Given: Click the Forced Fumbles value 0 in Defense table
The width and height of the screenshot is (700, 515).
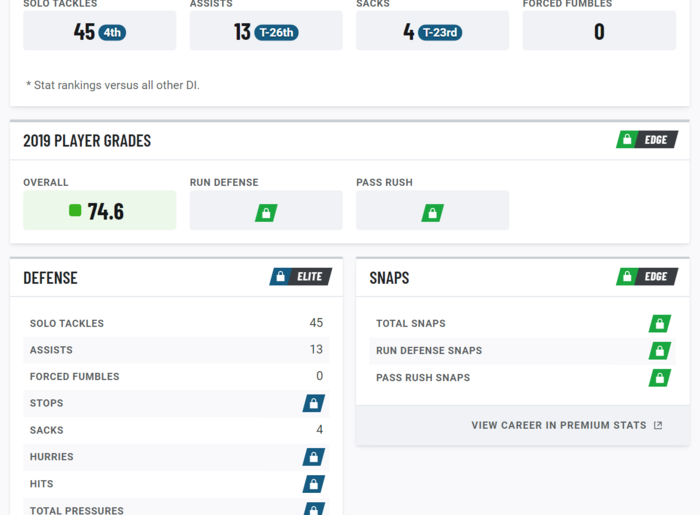Looking at the screenshot, I should tap(320, 376).
